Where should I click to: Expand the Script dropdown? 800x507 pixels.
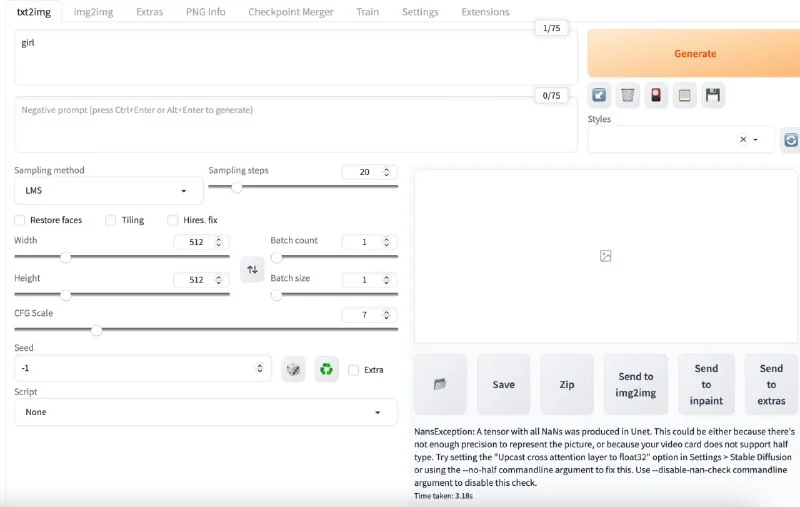point(205,412)
